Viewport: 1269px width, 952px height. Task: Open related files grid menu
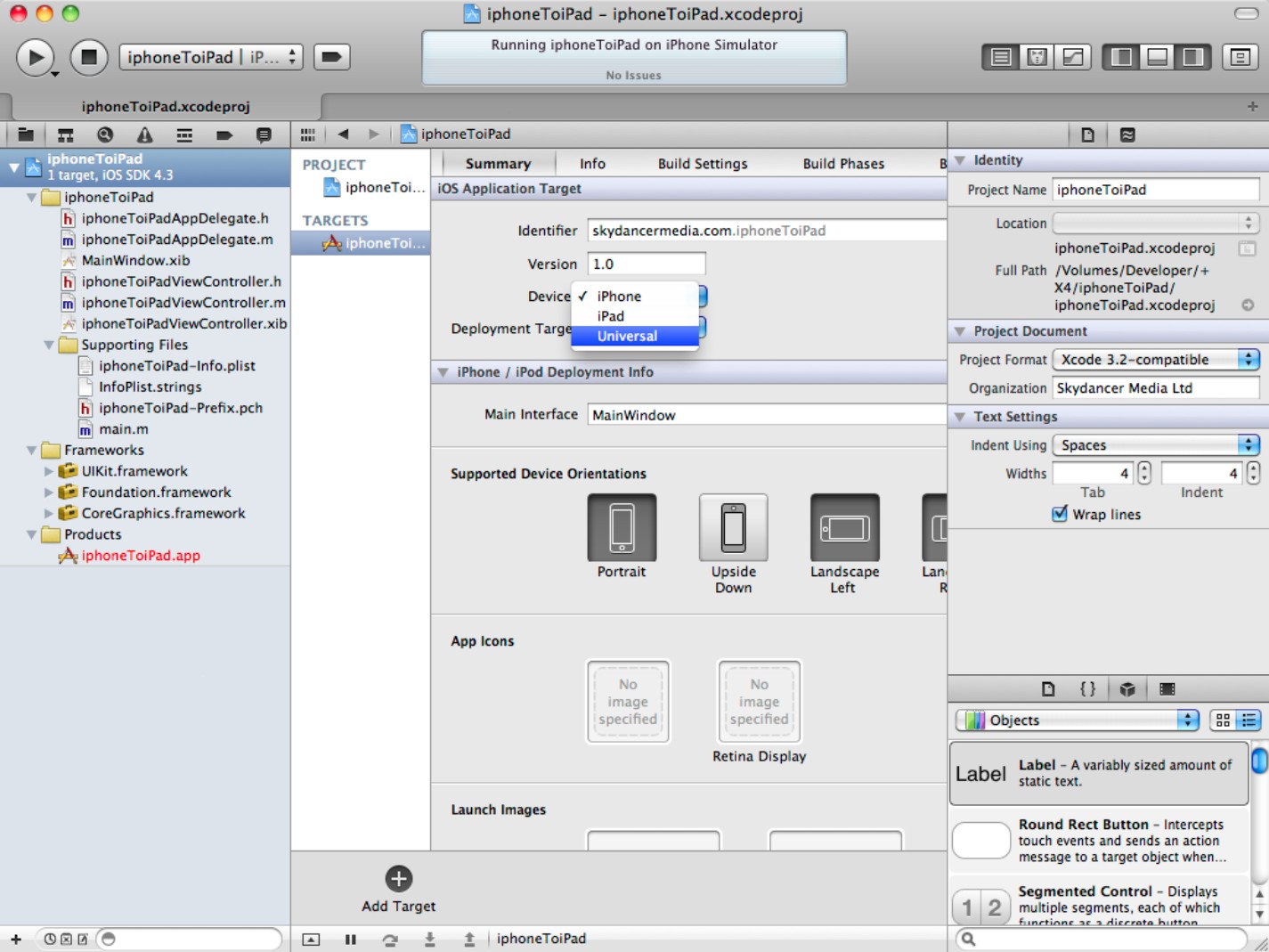click(x=308, y=134)
